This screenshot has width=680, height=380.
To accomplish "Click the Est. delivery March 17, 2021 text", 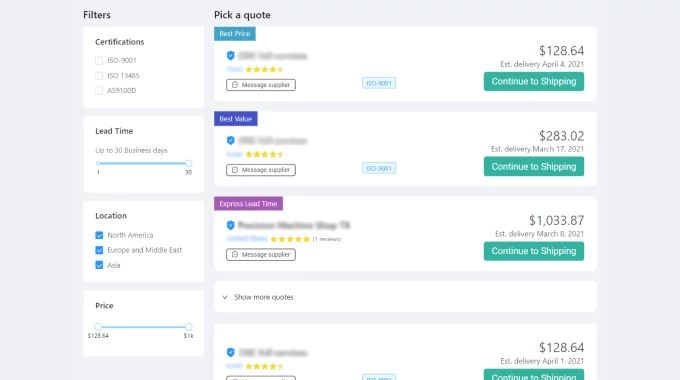I will (x=537, y=149).
